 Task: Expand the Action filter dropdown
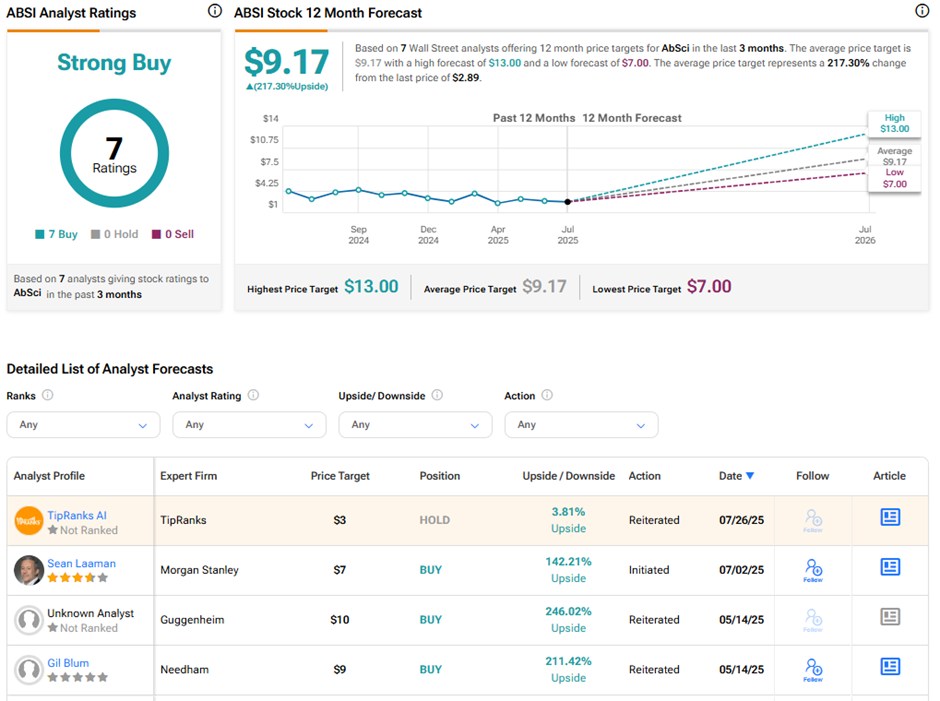(x=581, y=425)
